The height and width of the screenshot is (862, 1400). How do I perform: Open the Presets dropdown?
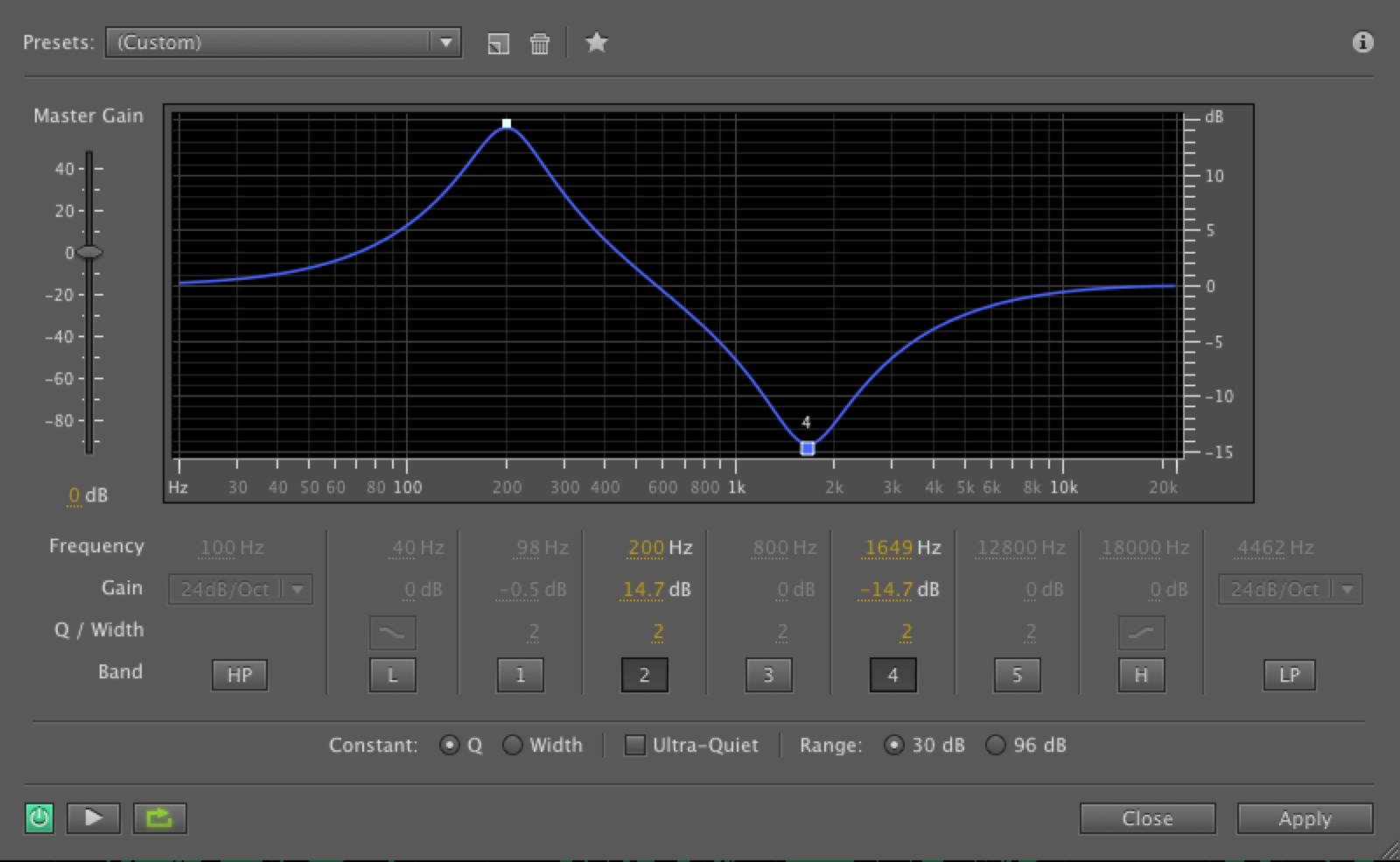(447, 42)
